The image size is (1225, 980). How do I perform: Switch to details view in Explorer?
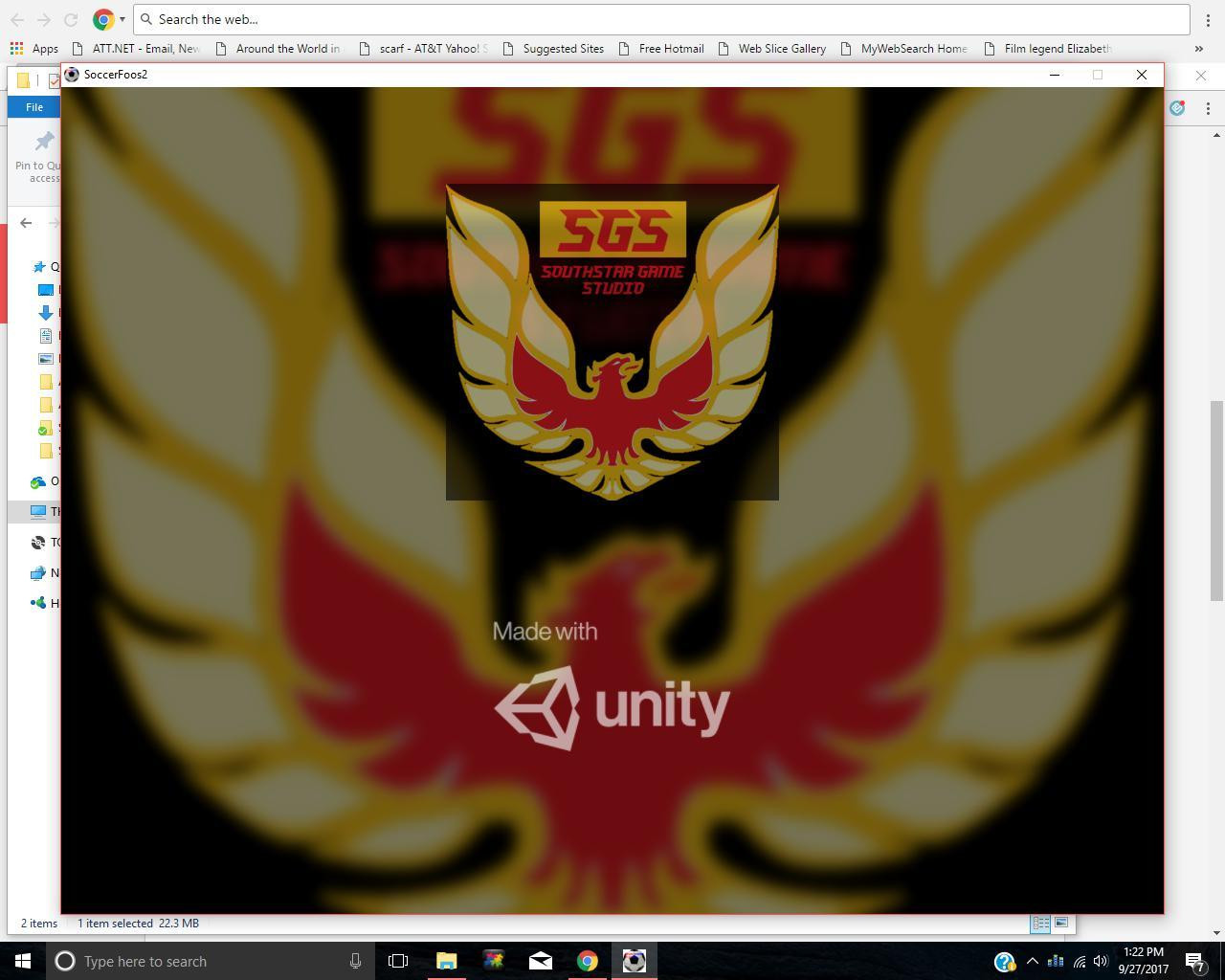coord(1040,924)
